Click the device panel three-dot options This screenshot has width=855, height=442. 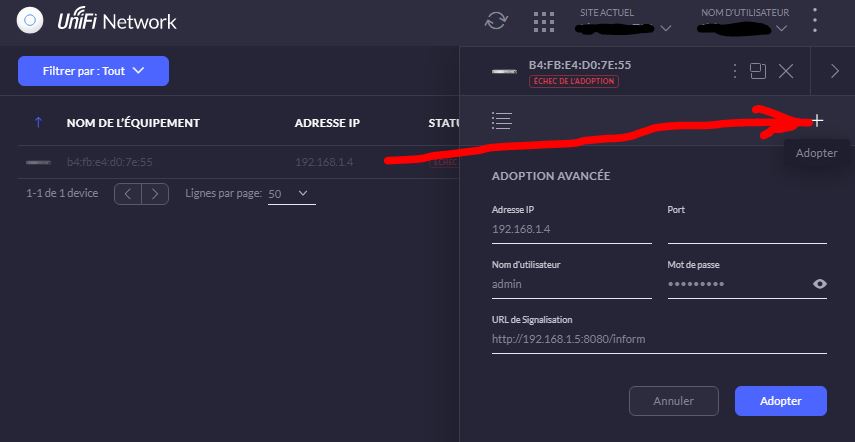735,71
